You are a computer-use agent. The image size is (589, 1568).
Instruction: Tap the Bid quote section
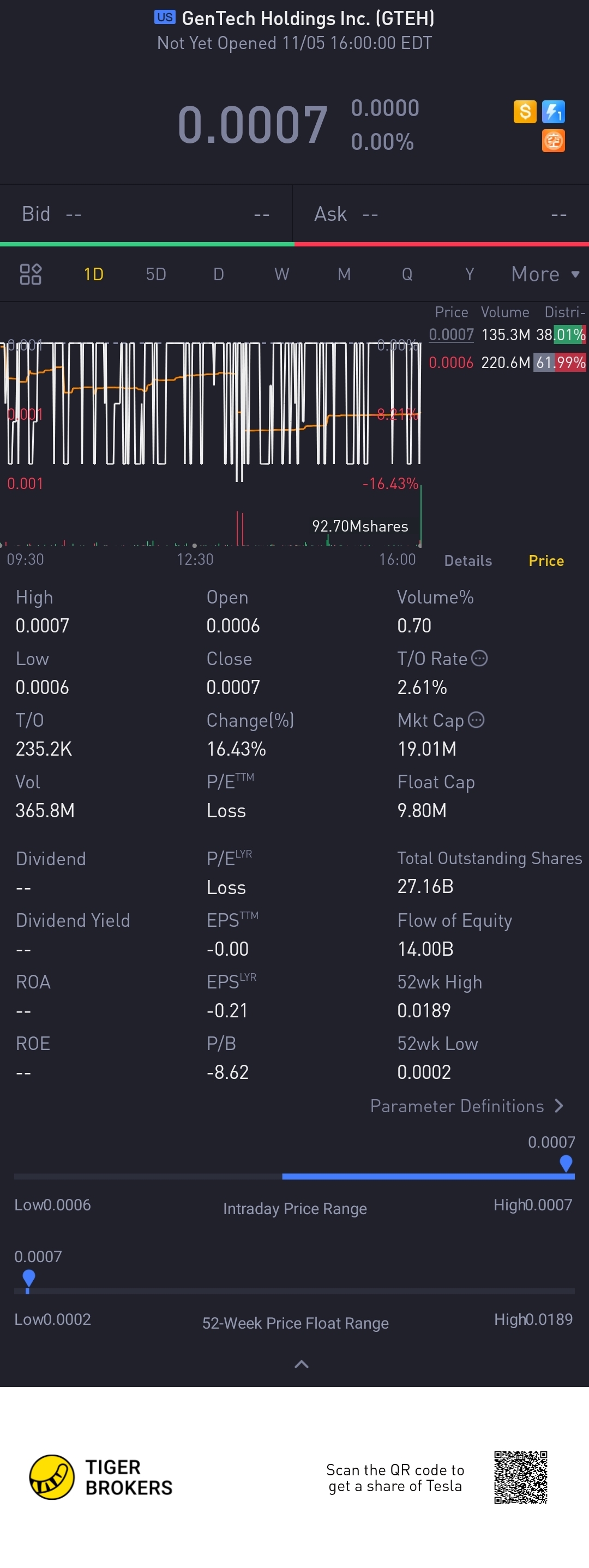pos(146,214)
